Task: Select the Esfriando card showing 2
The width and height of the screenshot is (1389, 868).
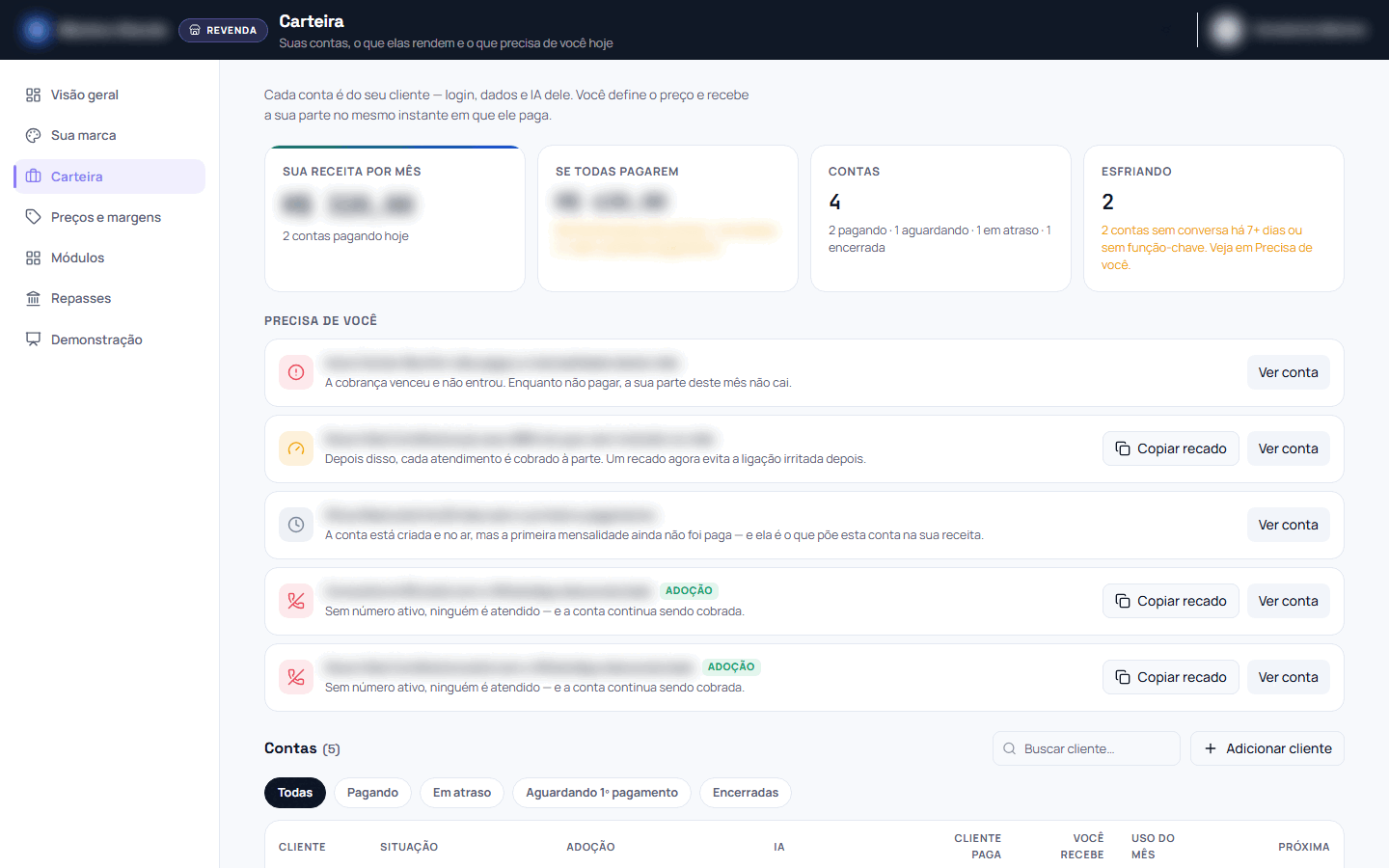Action: 1213,218
